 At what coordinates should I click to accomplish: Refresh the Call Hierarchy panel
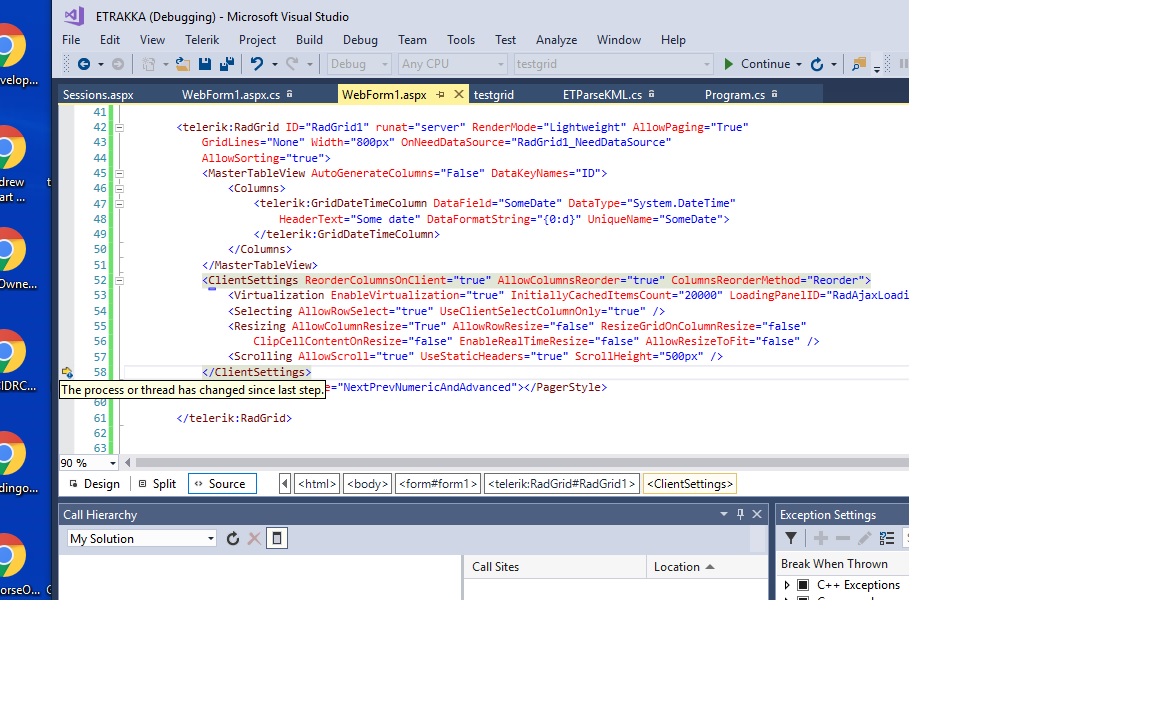click(233, 539)
